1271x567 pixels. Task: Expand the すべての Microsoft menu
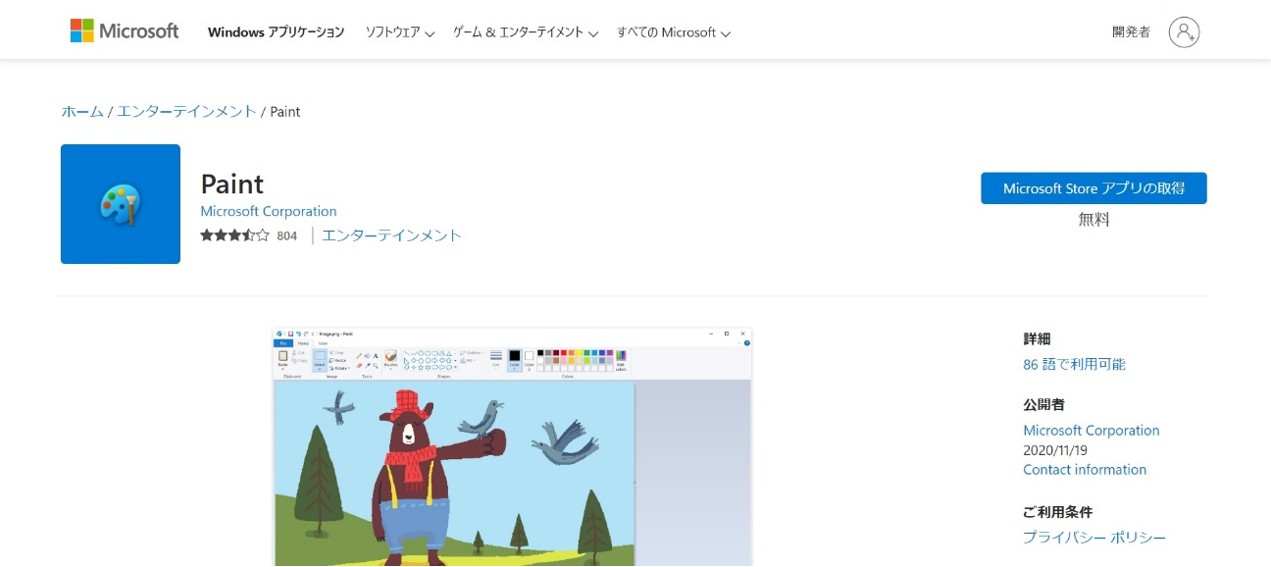click(673, 32)
